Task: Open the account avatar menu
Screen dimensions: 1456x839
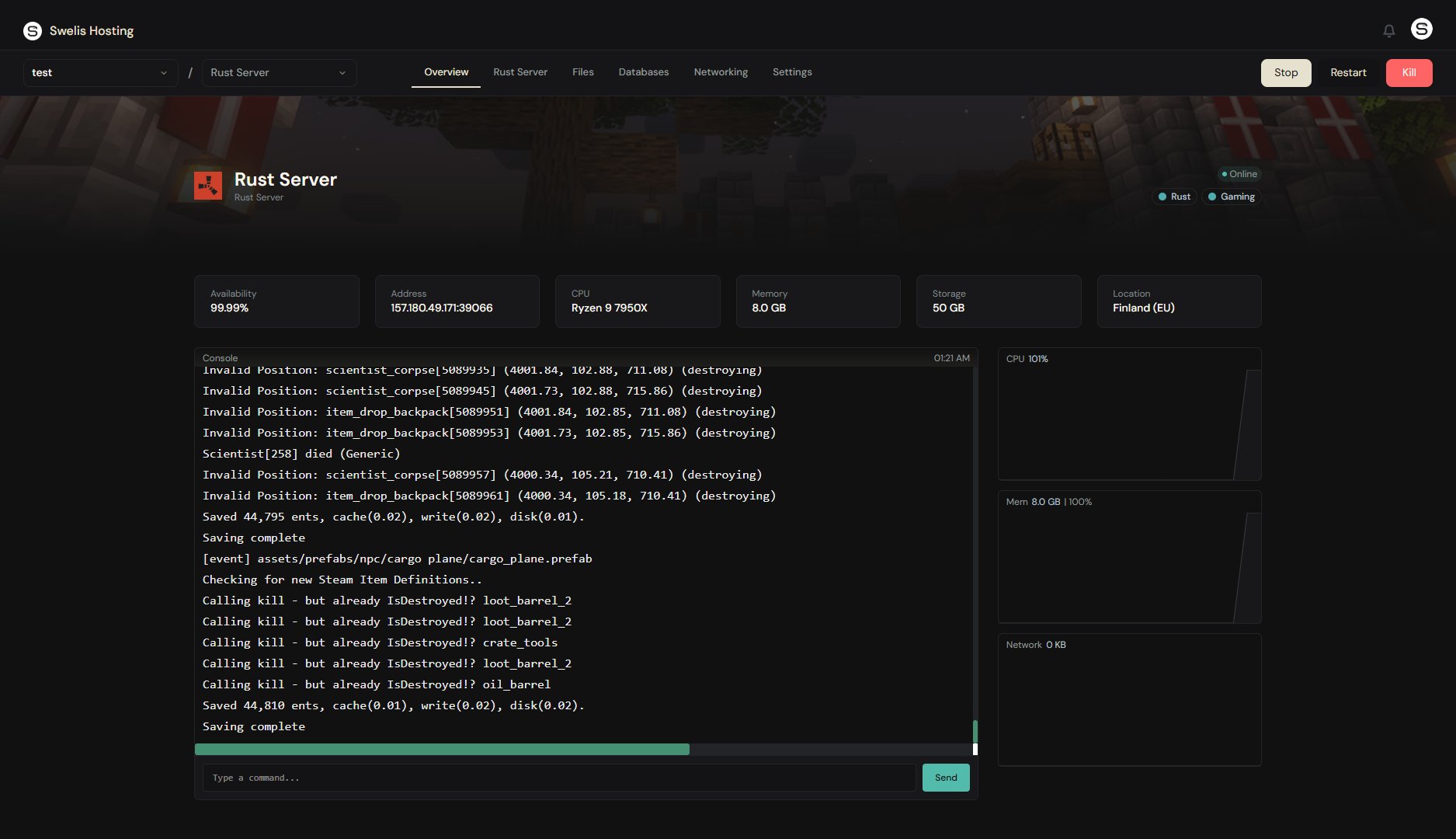Action: 1422,28
